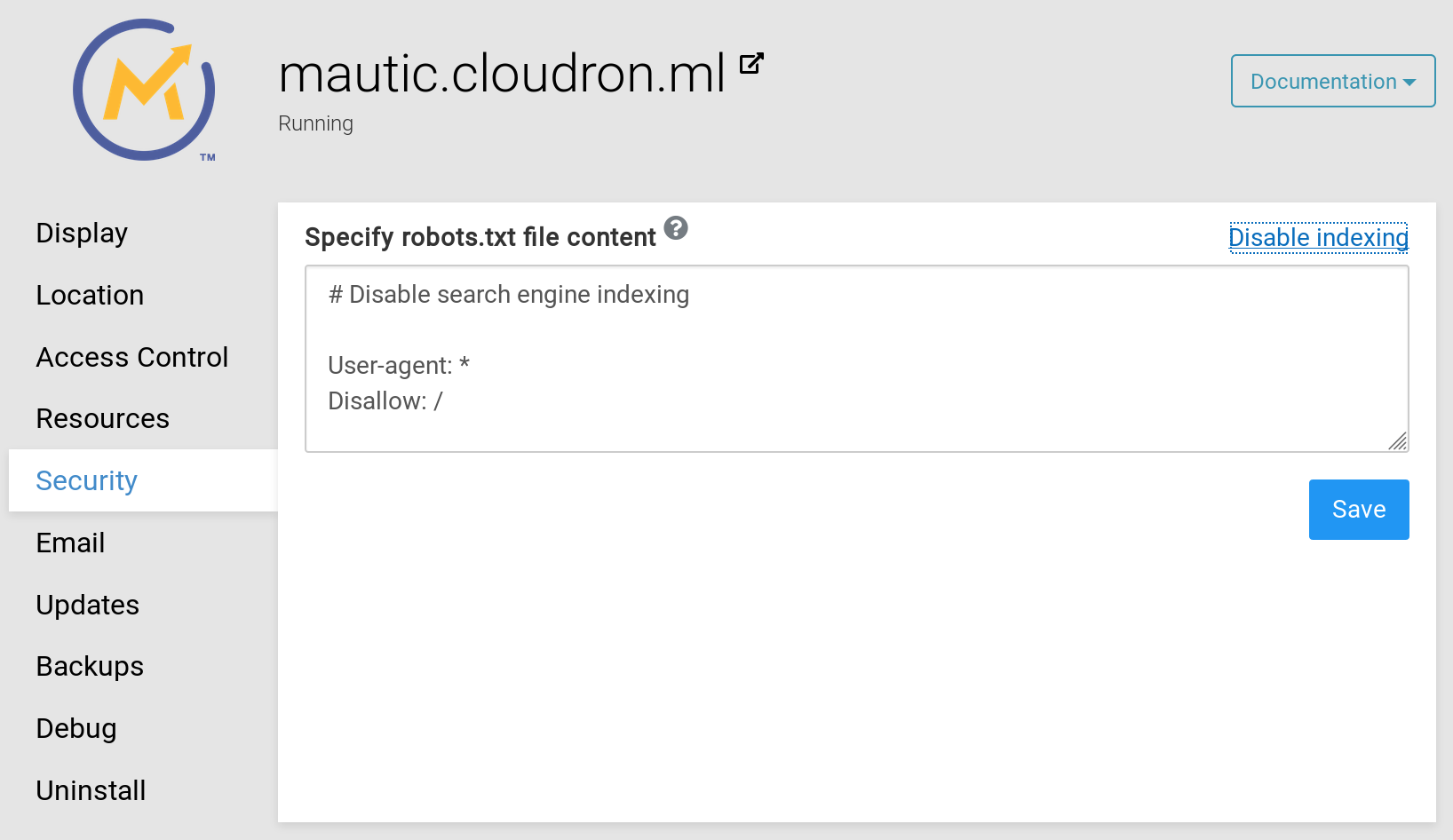
Task: Open the Display section
Action: 82,233
